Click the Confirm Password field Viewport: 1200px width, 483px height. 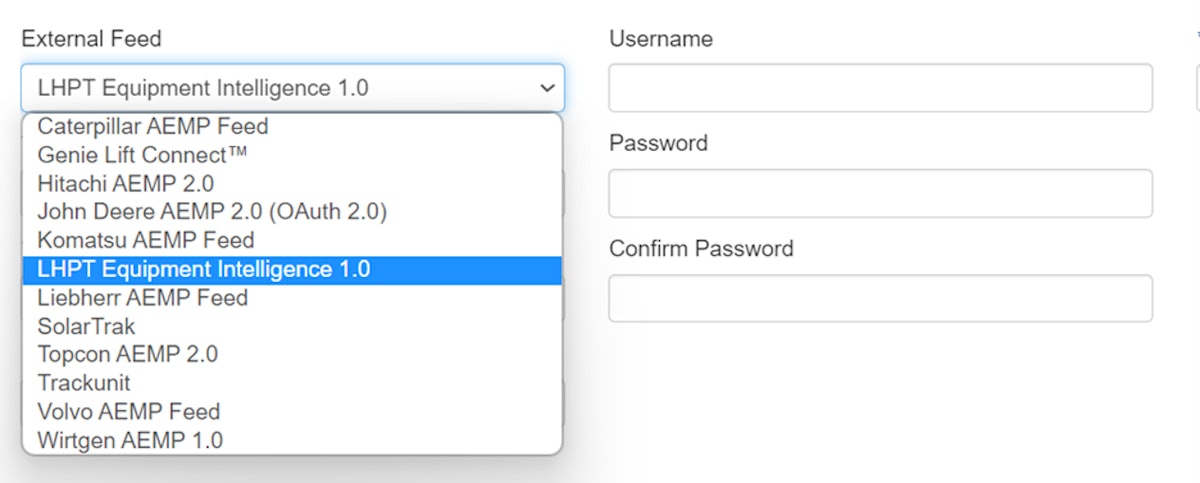point(880,298)
